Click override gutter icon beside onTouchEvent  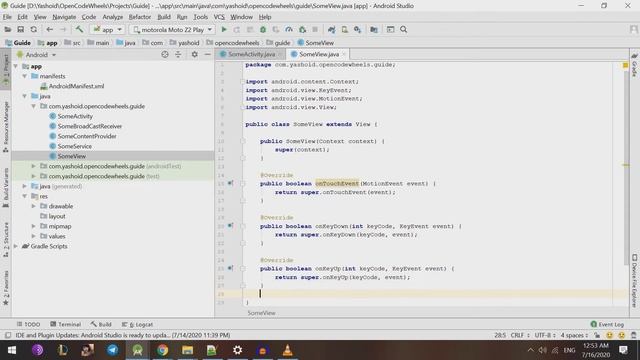point(230,183)
